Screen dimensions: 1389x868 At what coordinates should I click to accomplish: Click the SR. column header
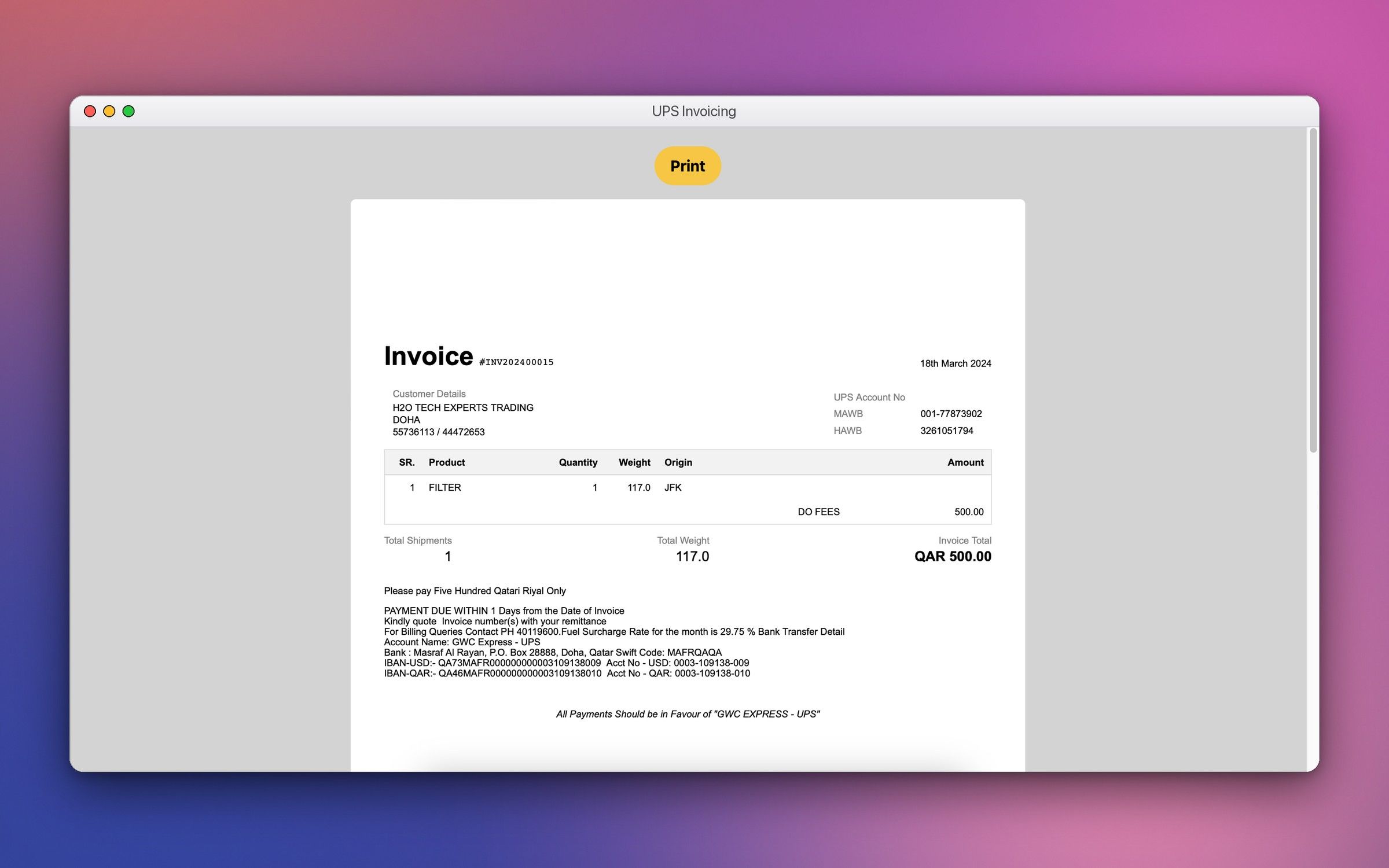click(407, 462)
